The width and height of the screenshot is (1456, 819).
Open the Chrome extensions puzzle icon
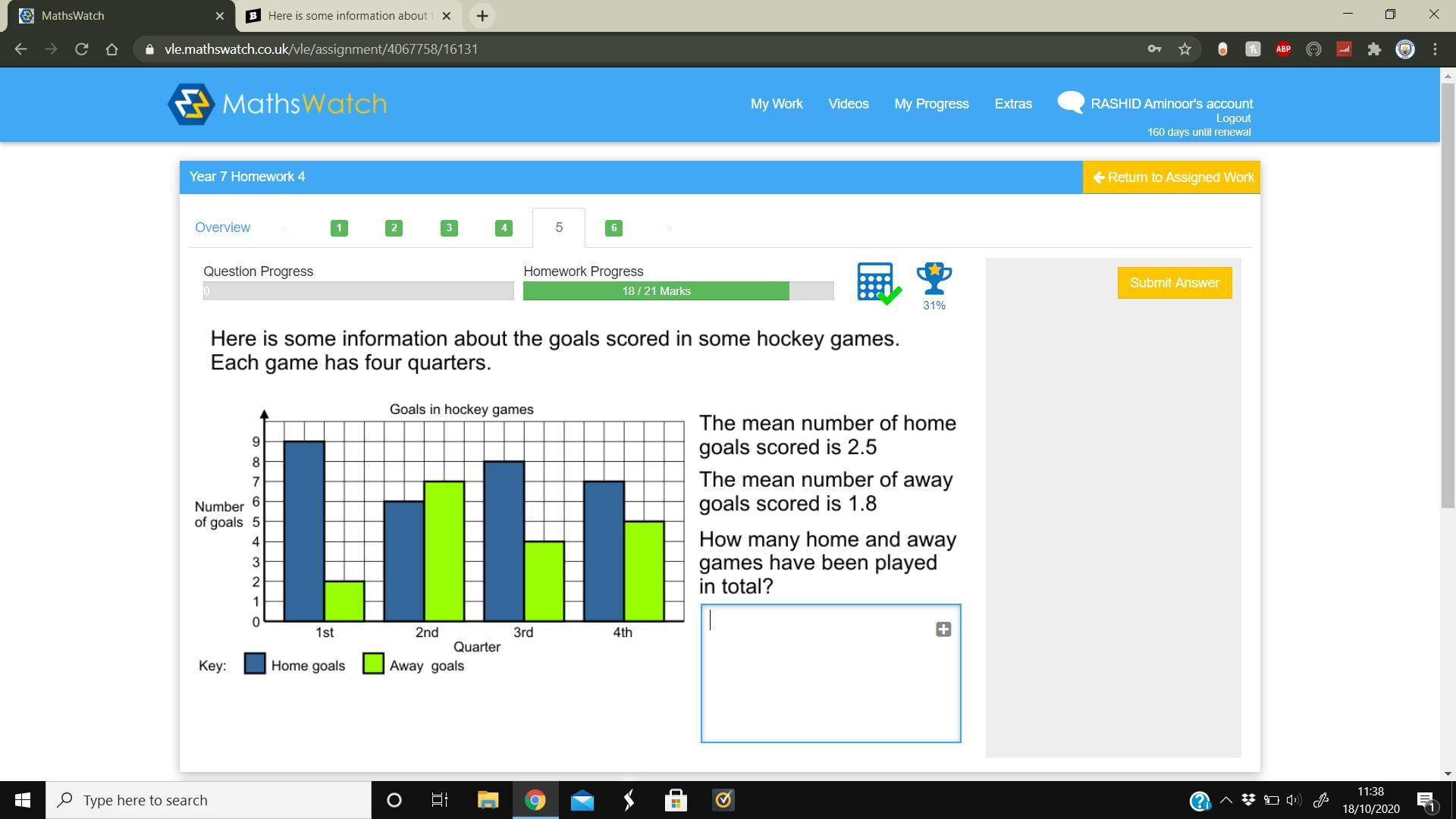coord(1374,49)
